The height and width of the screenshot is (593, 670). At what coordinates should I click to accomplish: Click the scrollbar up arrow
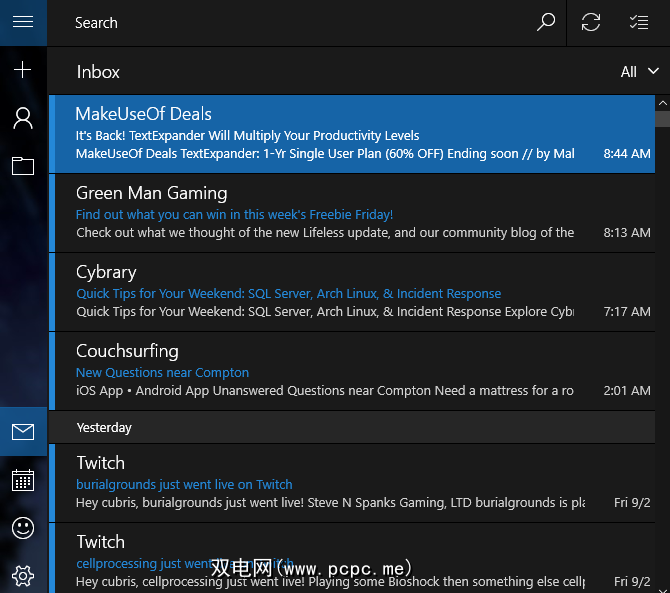pyautogui.click(x=662, y=102)
